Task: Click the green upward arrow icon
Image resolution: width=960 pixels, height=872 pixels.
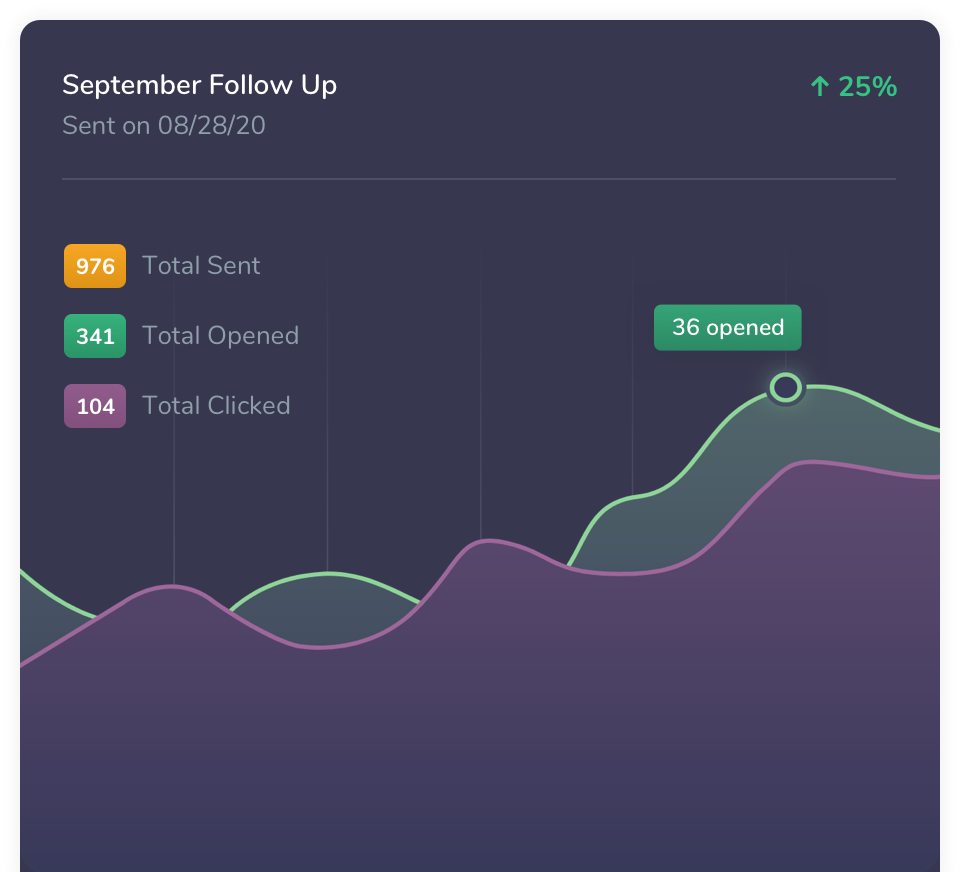Action: [820, 87]
